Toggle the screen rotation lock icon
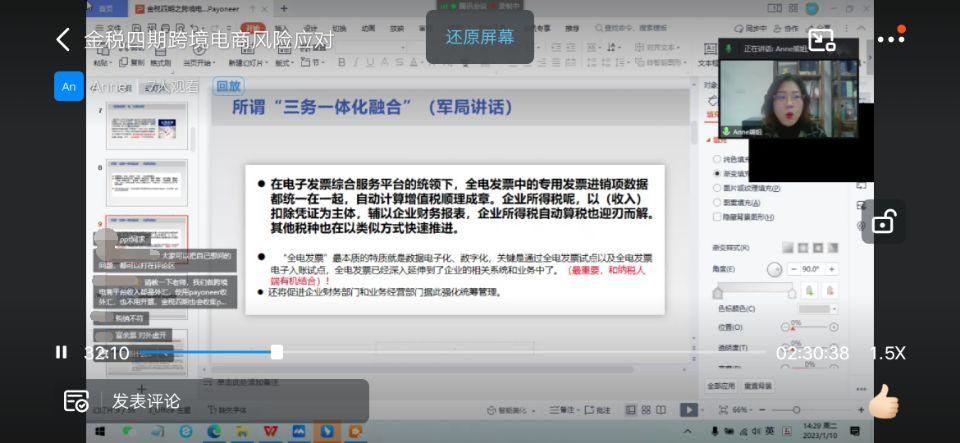 (883, 222)
